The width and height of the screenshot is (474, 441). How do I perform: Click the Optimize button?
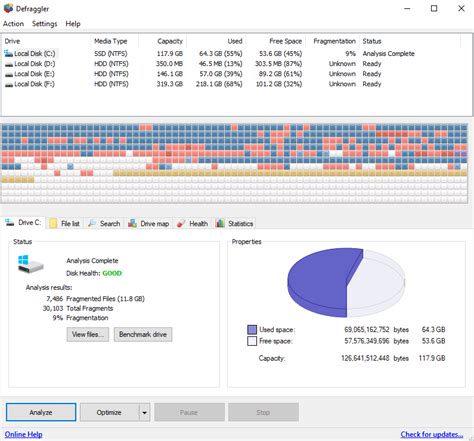109,412
